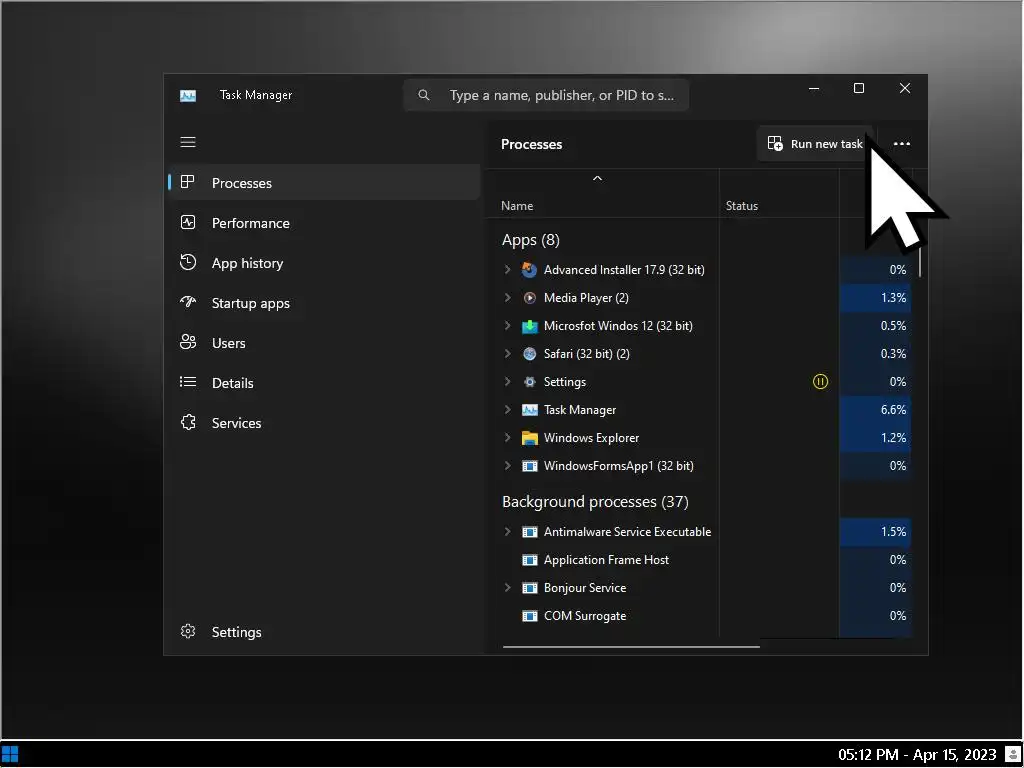Open the Details page
1024x768 pixels.
(x=325, y=383)
